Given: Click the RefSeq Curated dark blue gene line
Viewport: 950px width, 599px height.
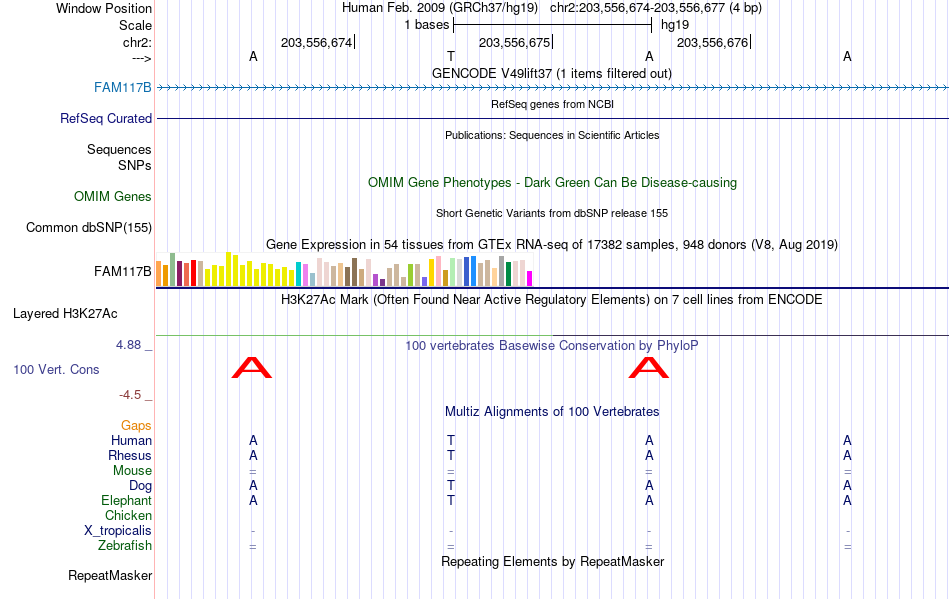Looking at the screenshot, I should coord(552,119).
